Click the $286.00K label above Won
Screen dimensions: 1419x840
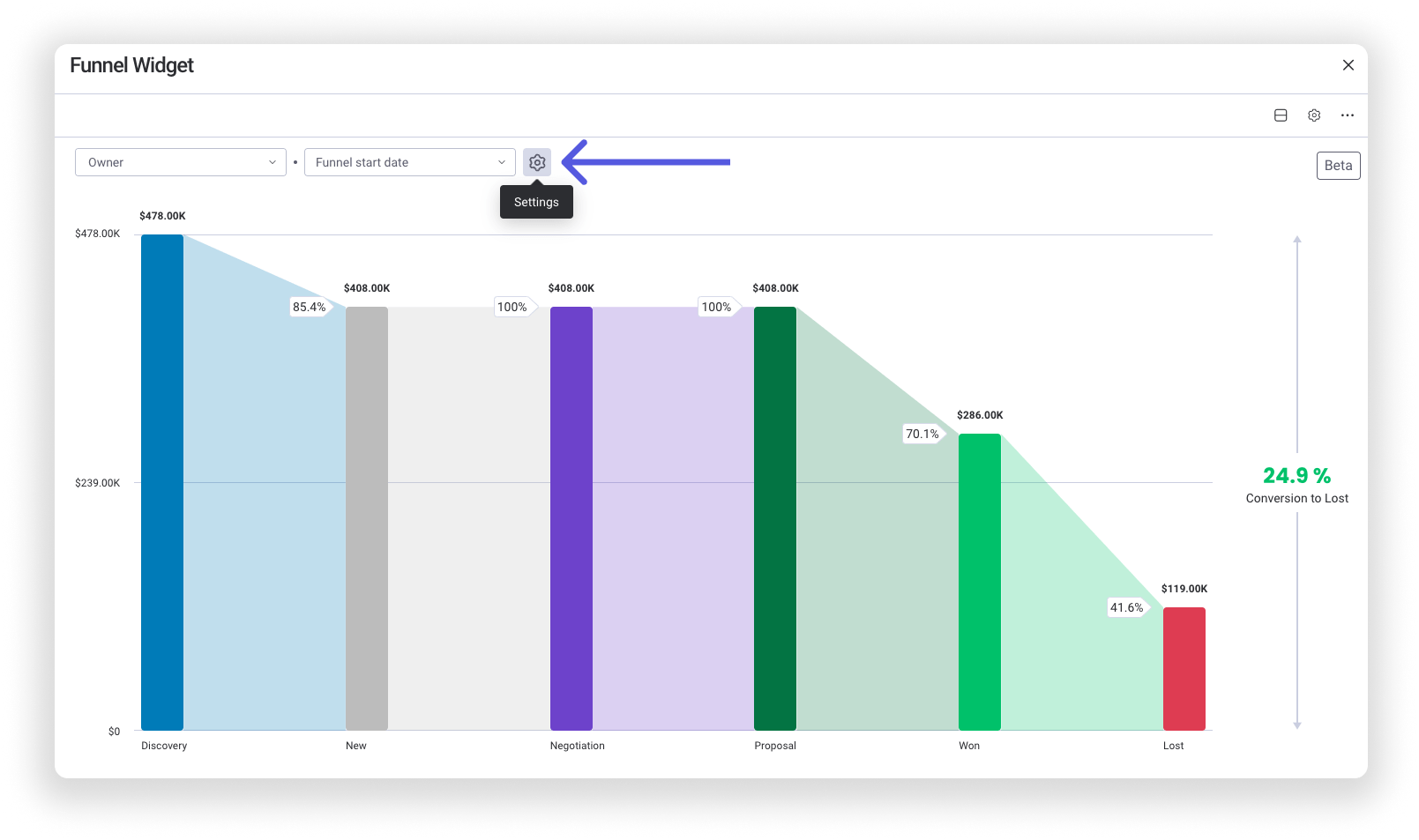[x=979, y=414]
